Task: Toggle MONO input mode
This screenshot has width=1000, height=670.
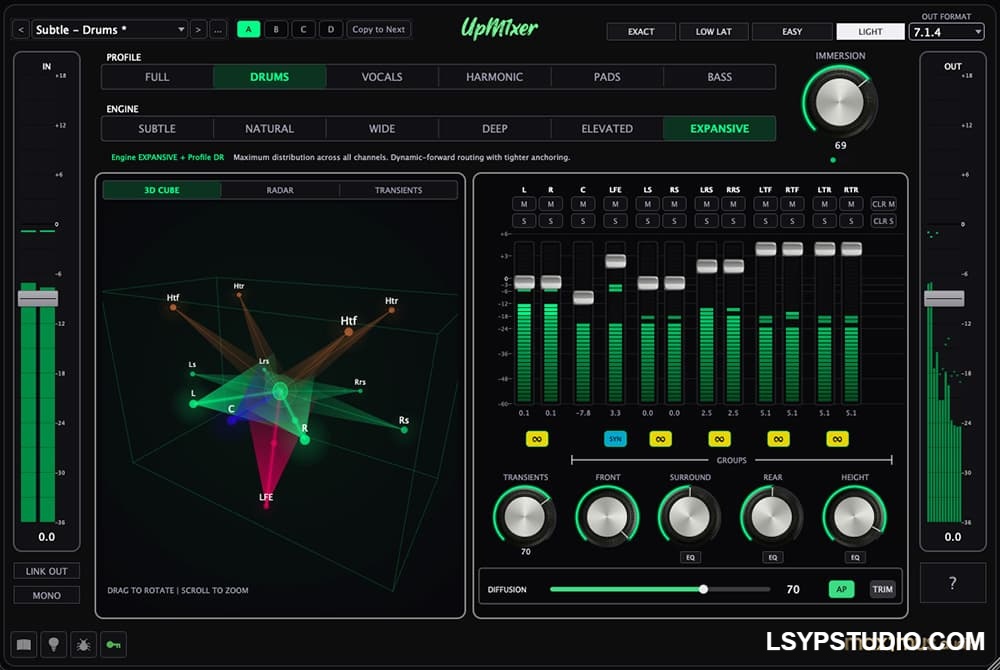Action: click(x=47, y=595)
